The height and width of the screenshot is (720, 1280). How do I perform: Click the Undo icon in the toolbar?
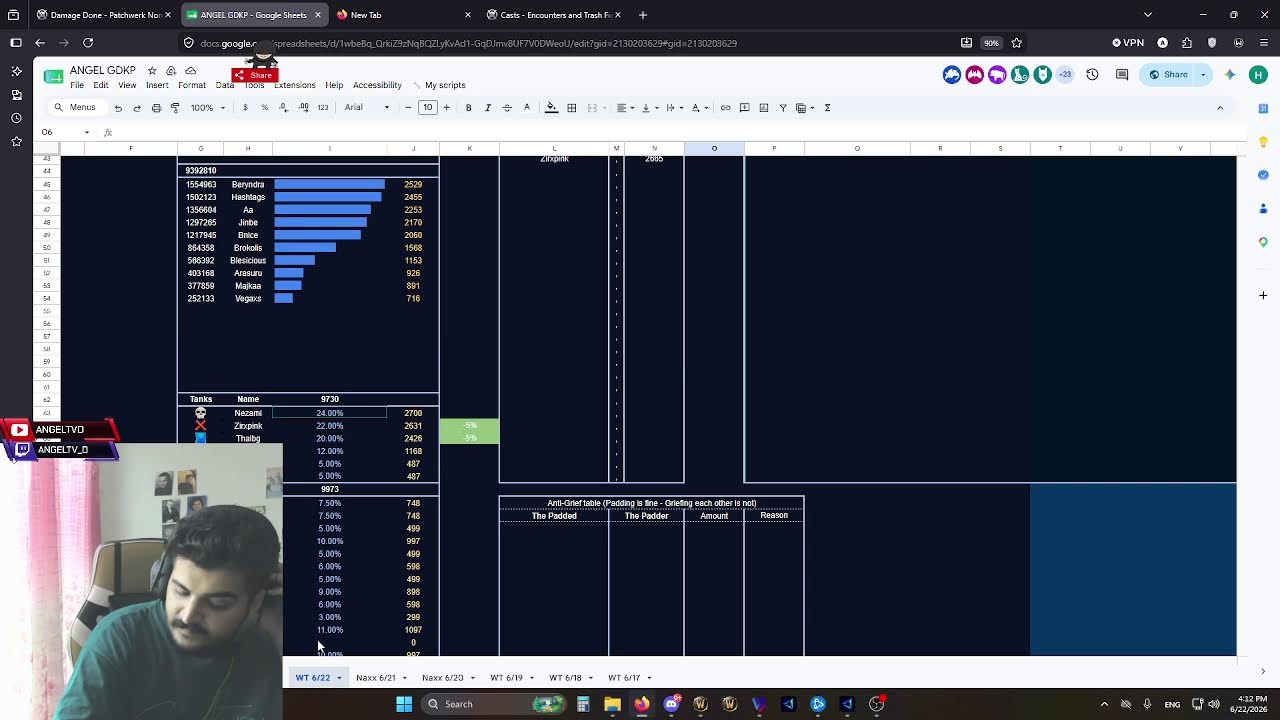118,108
